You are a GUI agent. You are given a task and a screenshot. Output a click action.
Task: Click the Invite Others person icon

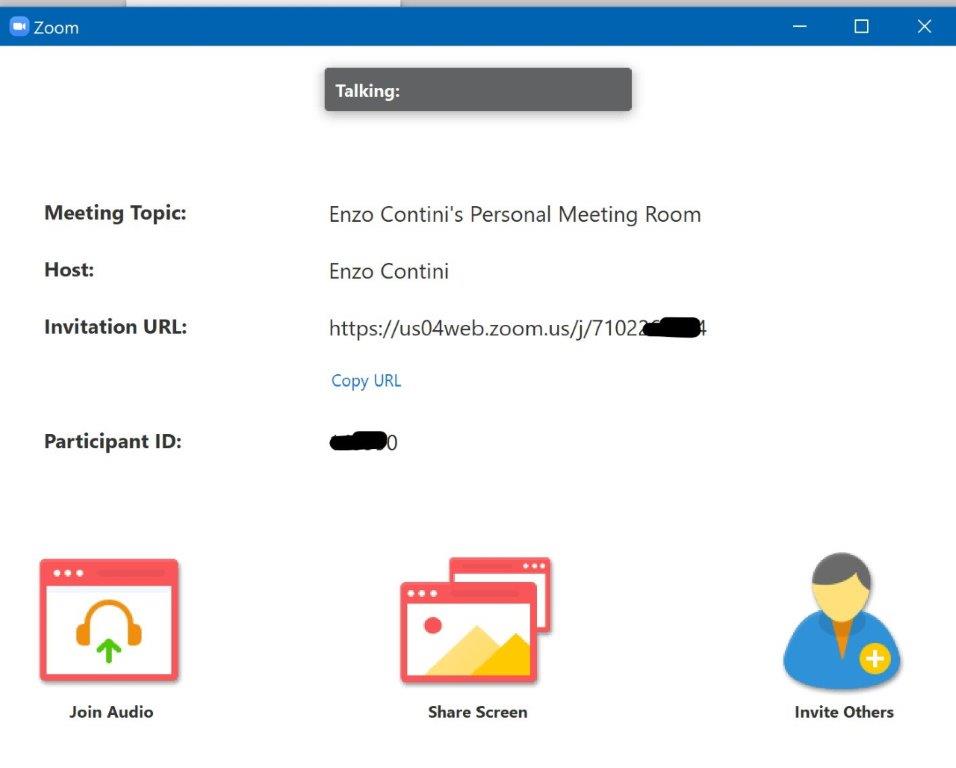(842, 621)
